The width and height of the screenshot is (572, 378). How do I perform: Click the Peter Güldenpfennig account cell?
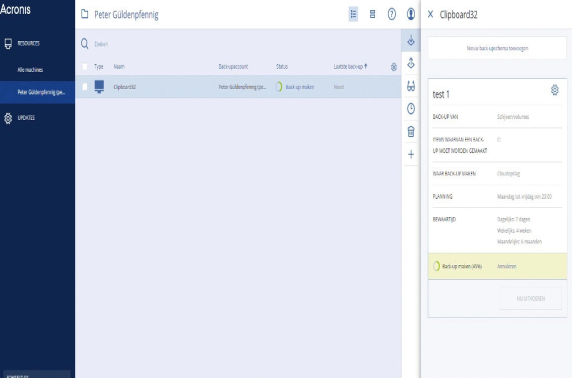[242, 87]
